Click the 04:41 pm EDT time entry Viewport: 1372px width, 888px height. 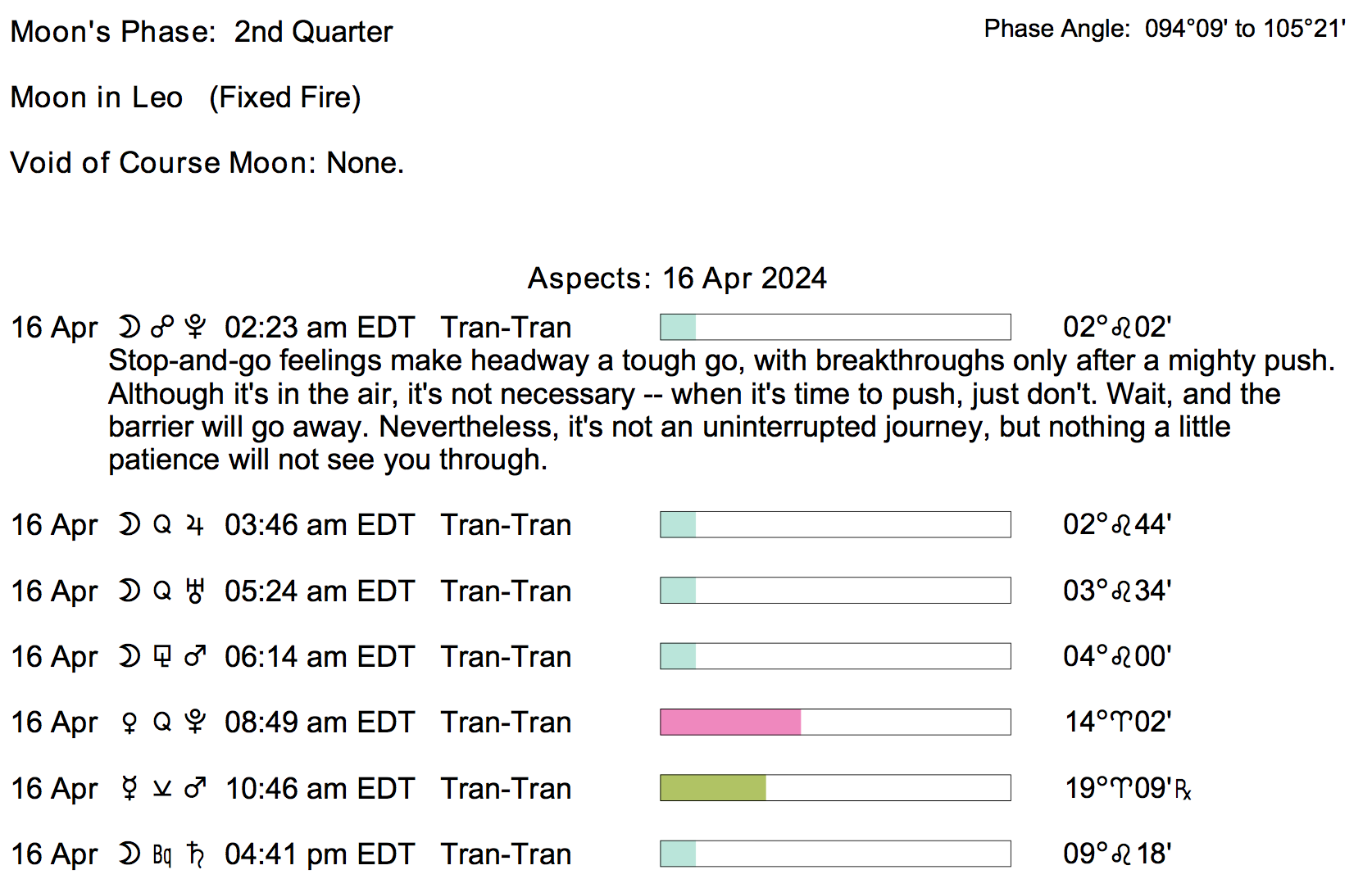point(320,854)
